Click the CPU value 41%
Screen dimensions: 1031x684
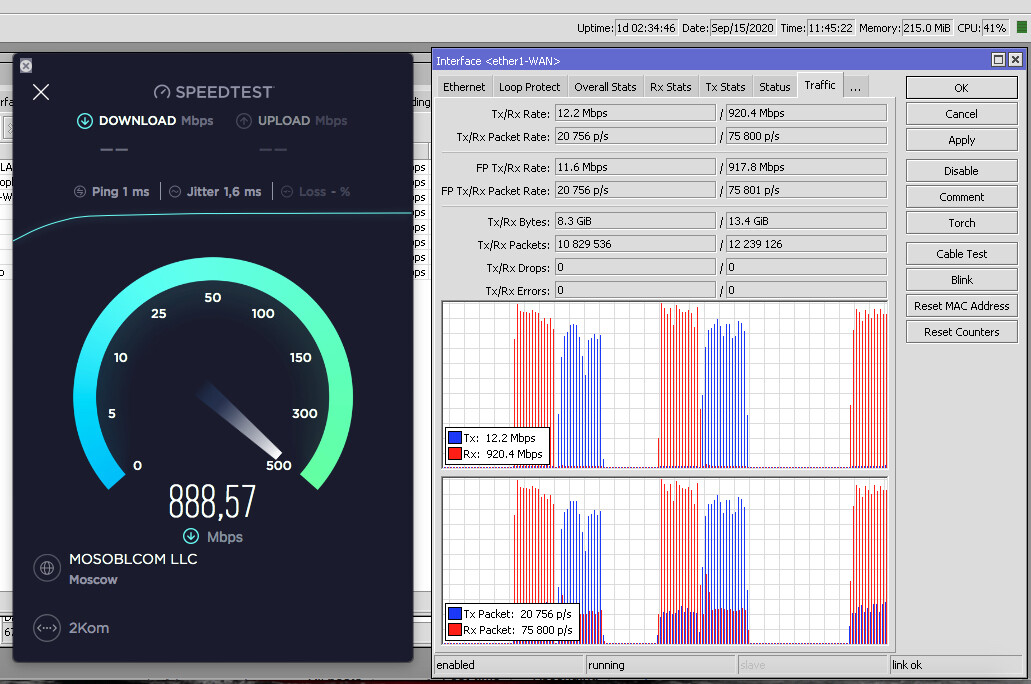[x=995, y=28]
